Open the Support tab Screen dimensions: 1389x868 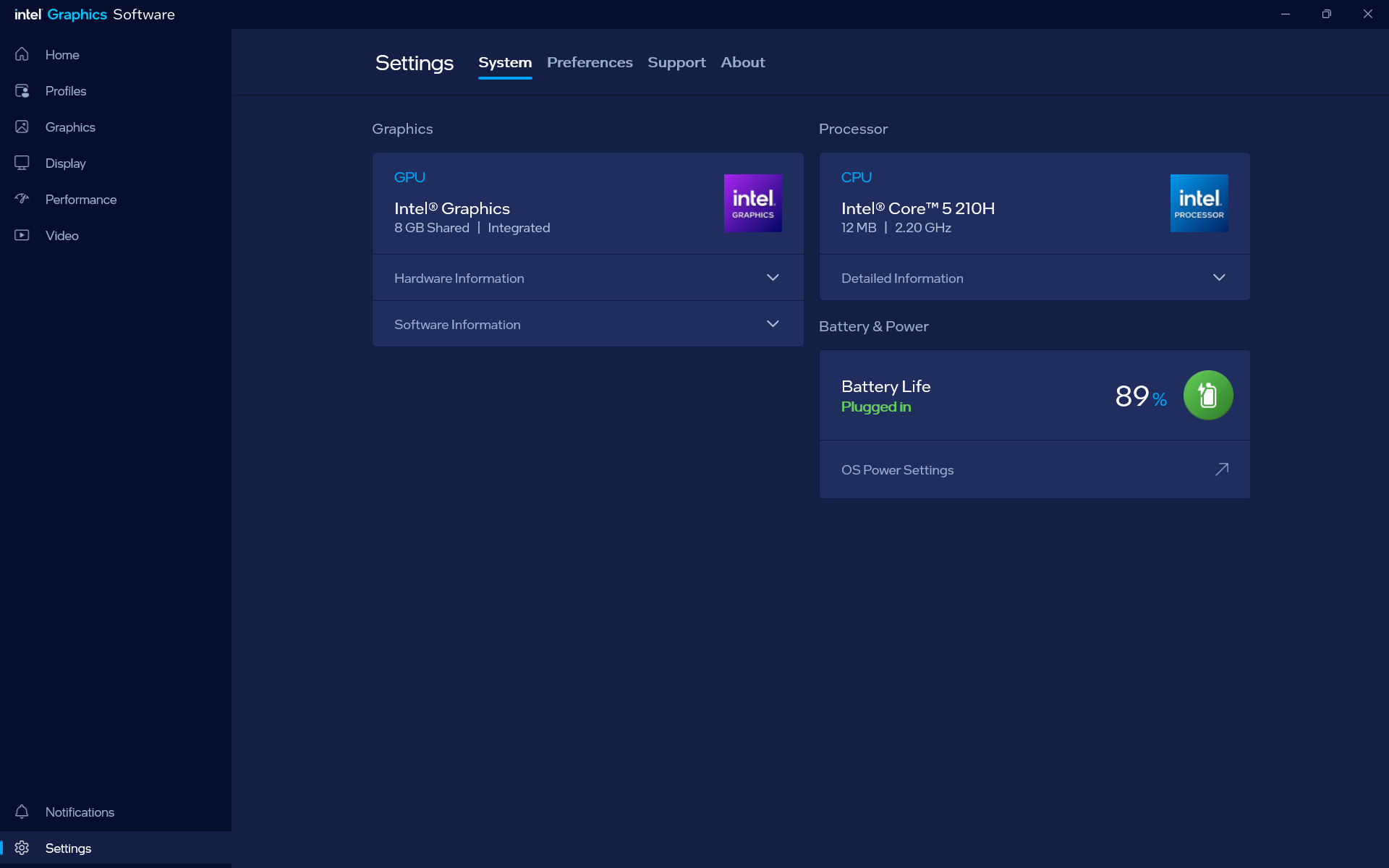(x=676, y=63)
